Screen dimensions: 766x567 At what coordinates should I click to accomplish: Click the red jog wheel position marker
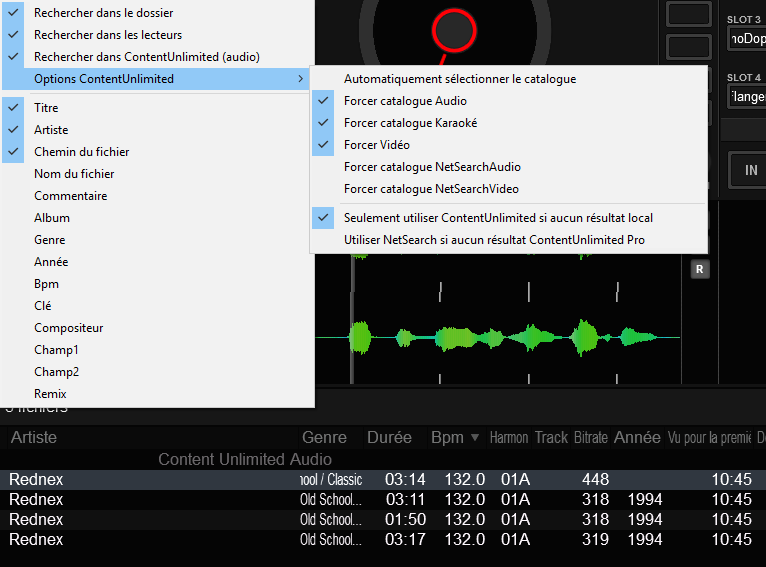pyautogui.click(x=454, y=30)
